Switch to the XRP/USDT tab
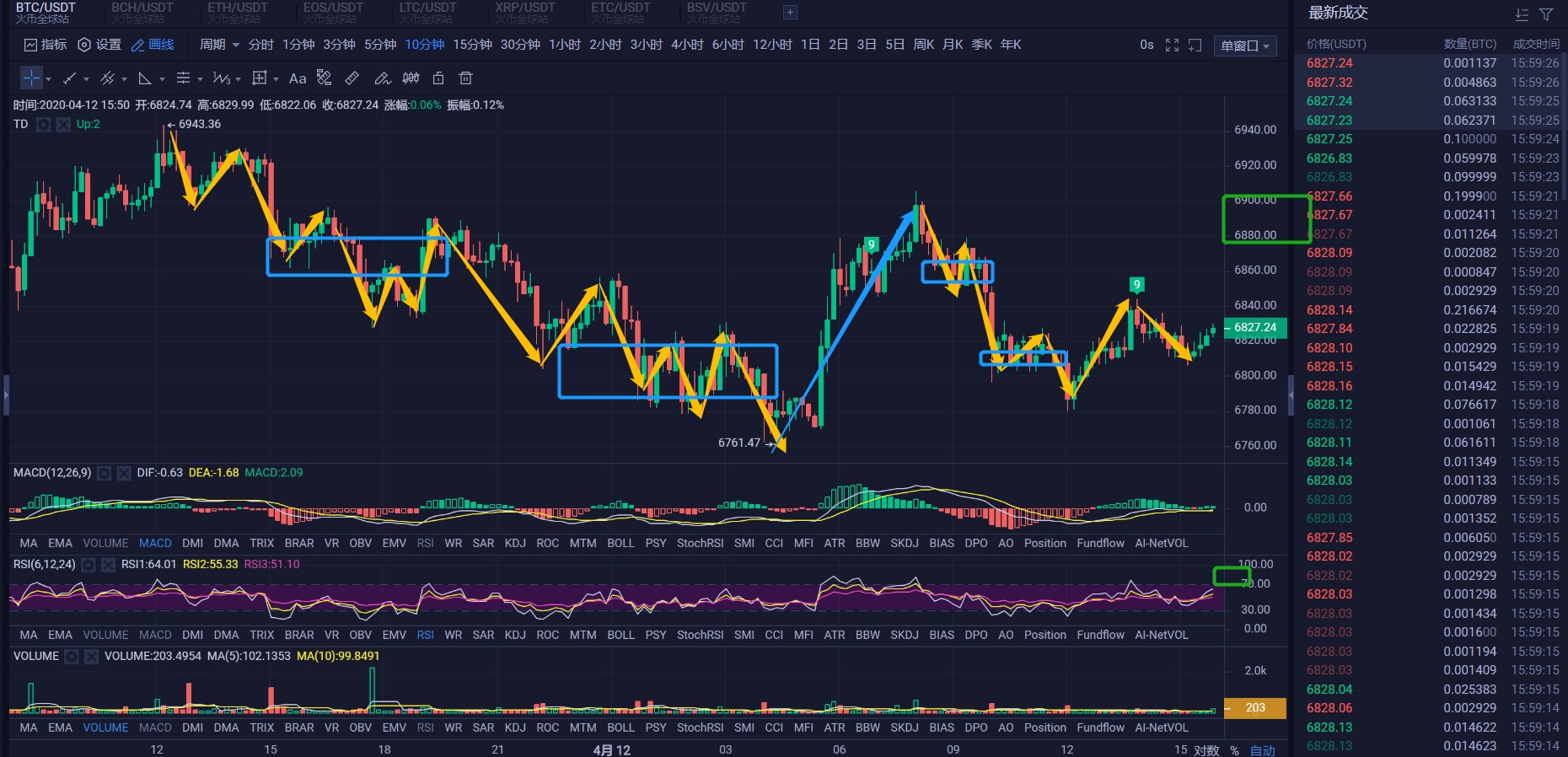The width and height of the screenshot is (1568, 757). 525,13
